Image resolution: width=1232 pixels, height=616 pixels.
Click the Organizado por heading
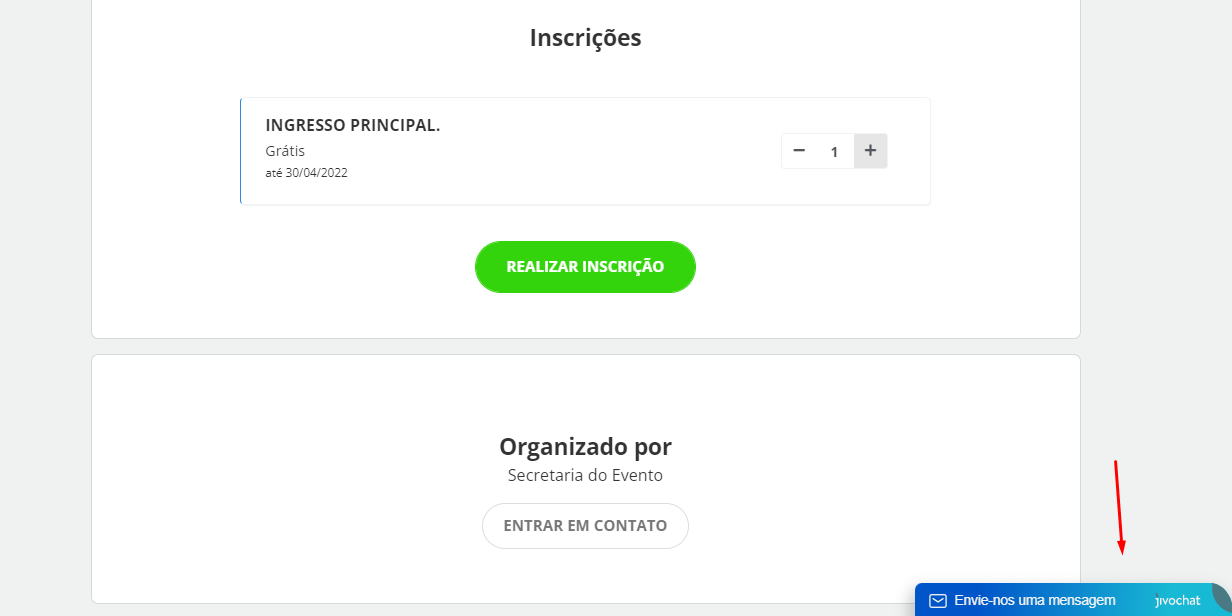585,446
